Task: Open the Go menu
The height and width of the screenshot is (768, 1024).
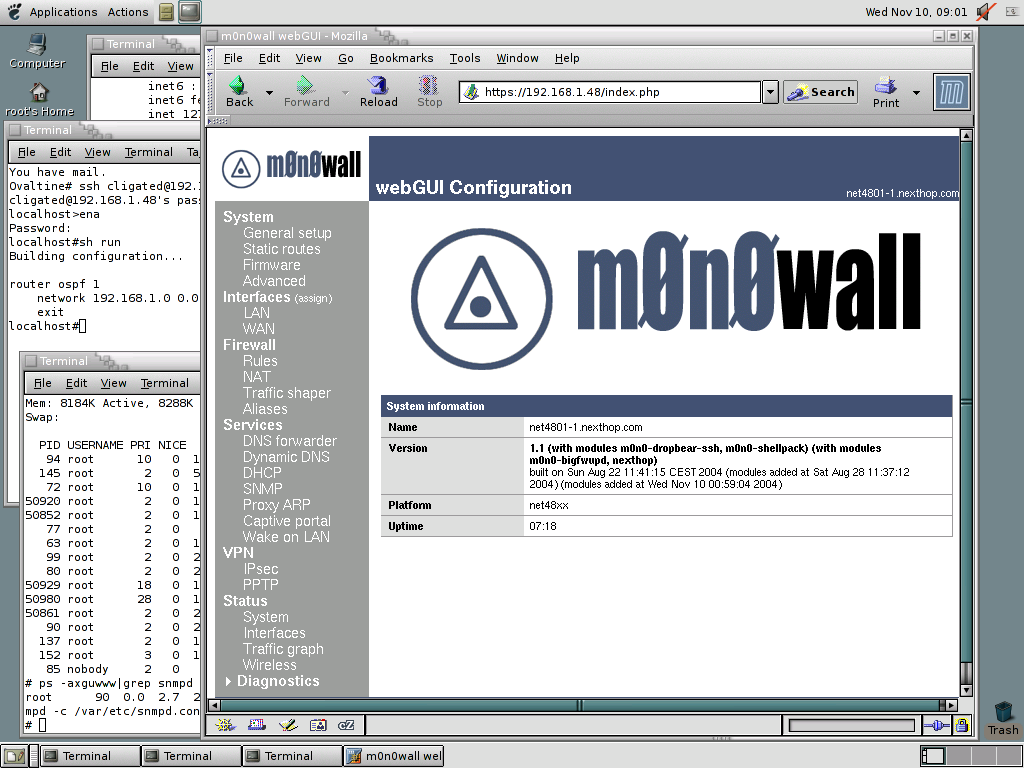Action: tap(345, 58)
